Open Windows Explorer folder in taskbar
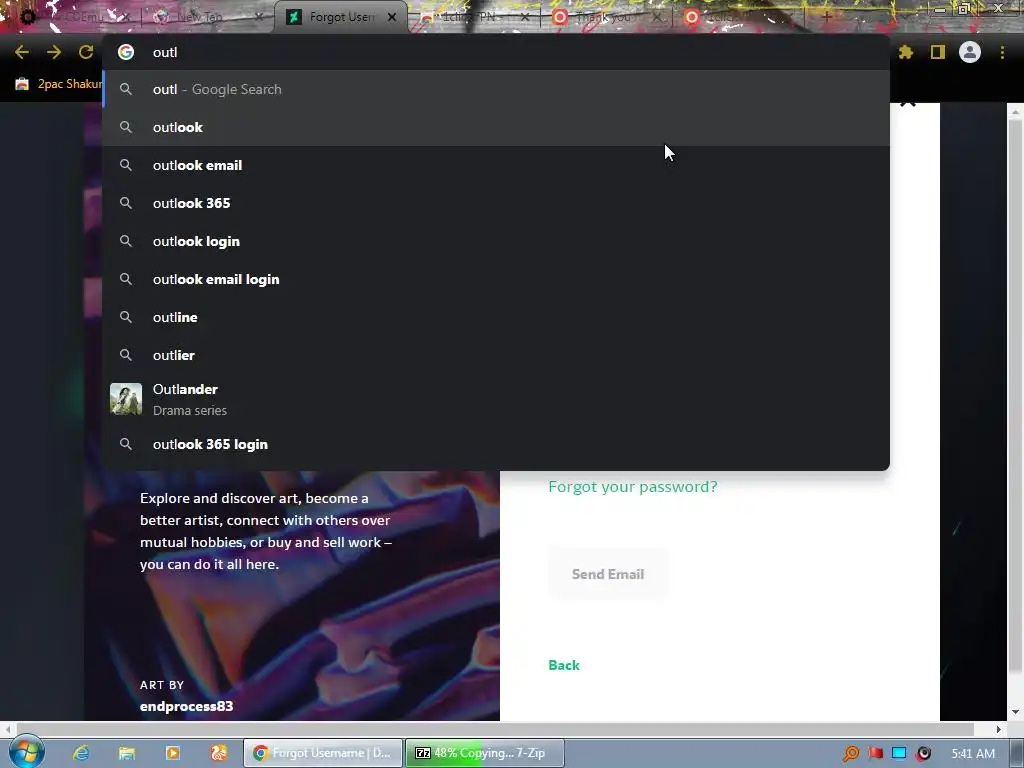Viewport: 1024px width, 768px height. pos(127,753)
